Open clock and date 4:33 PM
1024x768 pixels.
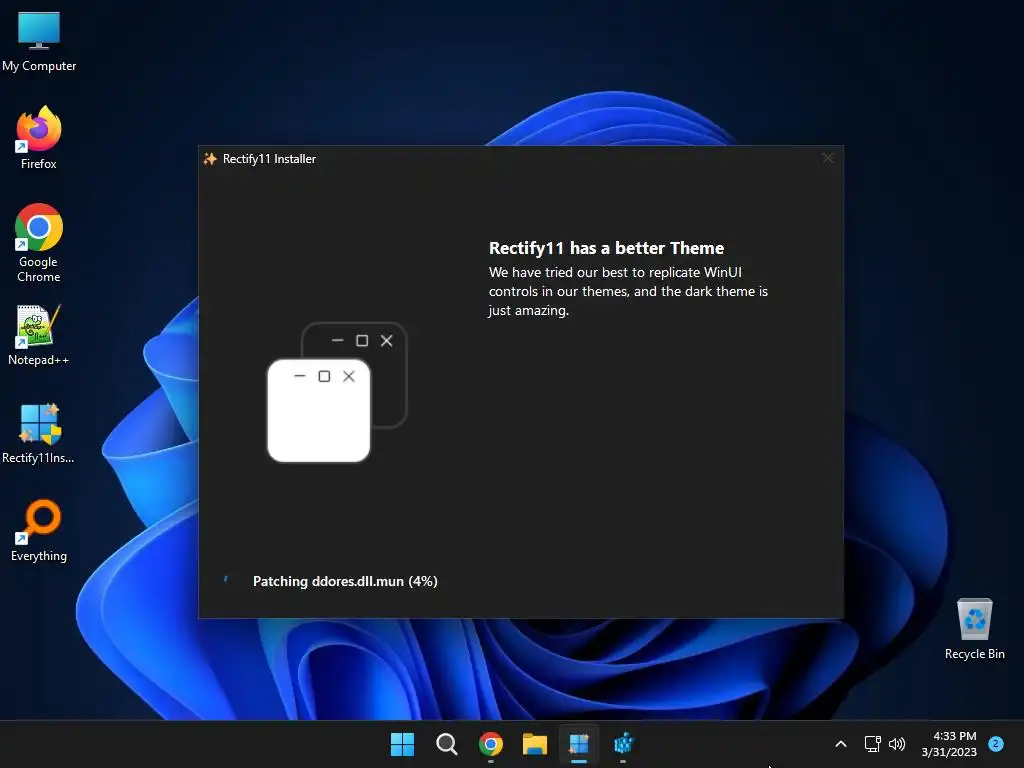click(949, 744)
